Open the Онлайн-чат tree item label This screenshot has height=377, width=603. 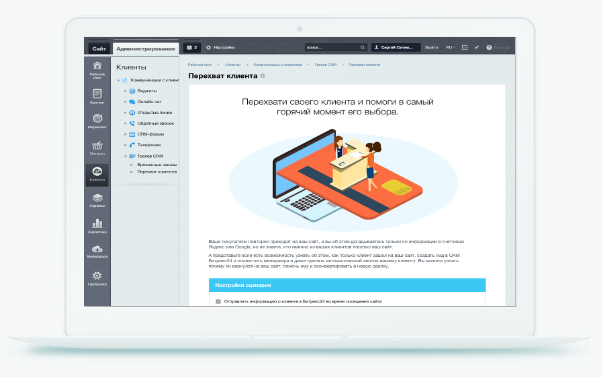click(x=149, y=102)
